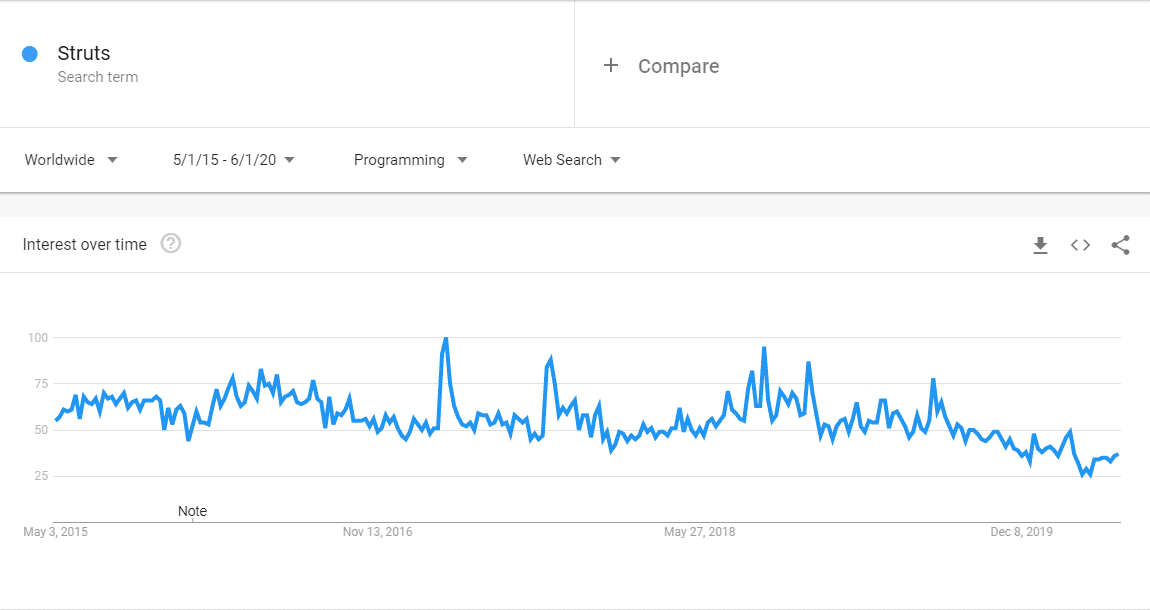Open the 5/1/15 - 6/1/20 date range picker
This screenshot has height=610, width=1150.
225,160
